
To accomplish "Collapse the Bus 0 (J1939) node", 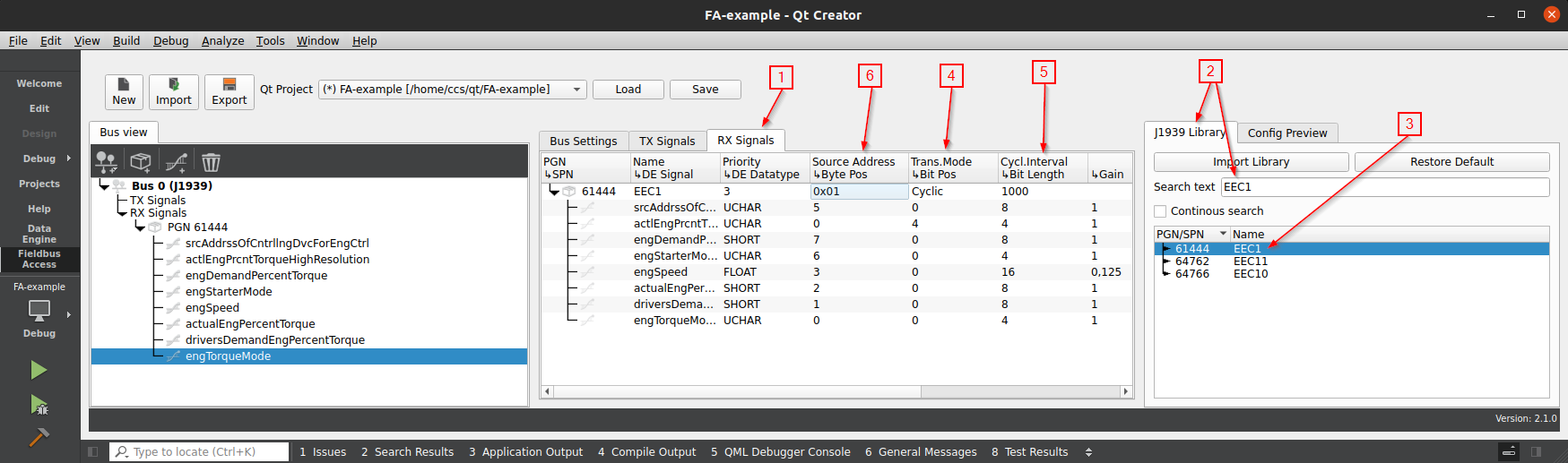I will [104, 186].
